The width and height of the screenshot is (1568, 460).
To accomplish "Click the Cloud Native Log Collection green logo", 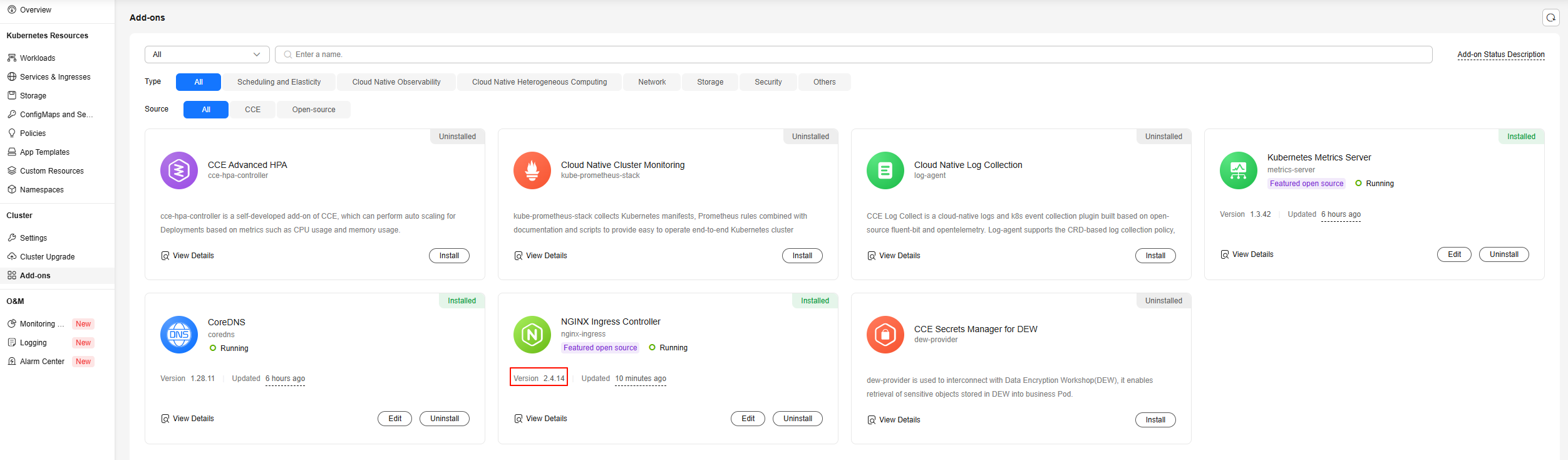I will 885,170.
